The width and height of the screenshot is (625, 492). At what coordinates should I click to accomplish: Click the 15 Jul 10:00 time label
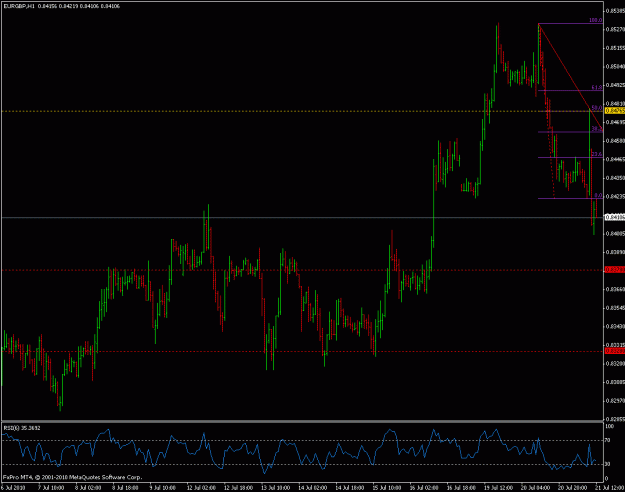pos(387,488)
